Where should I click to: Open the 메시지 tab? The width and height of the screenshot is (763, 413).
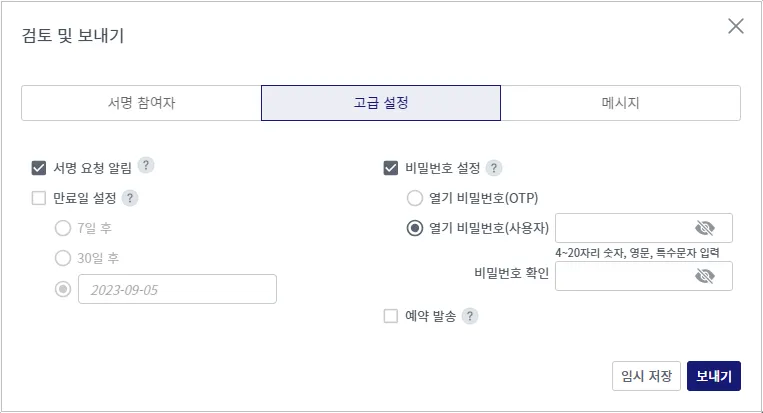coord(620,103)
